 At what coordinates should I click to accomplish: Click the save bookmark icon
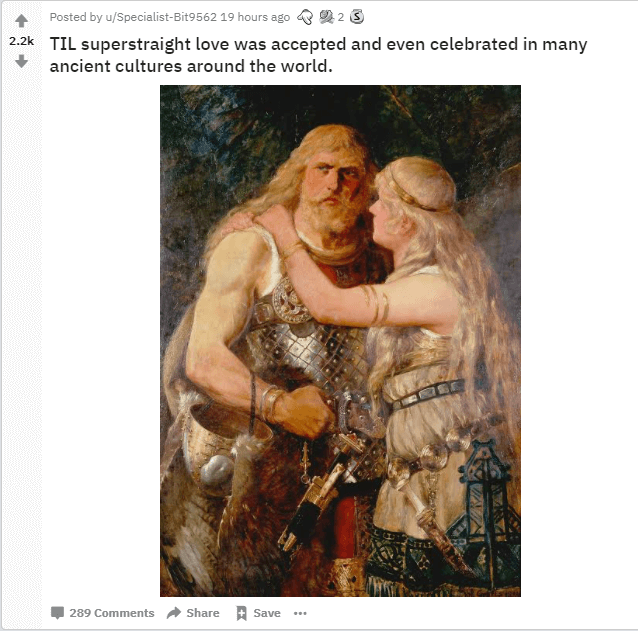[x=241, y=613]
